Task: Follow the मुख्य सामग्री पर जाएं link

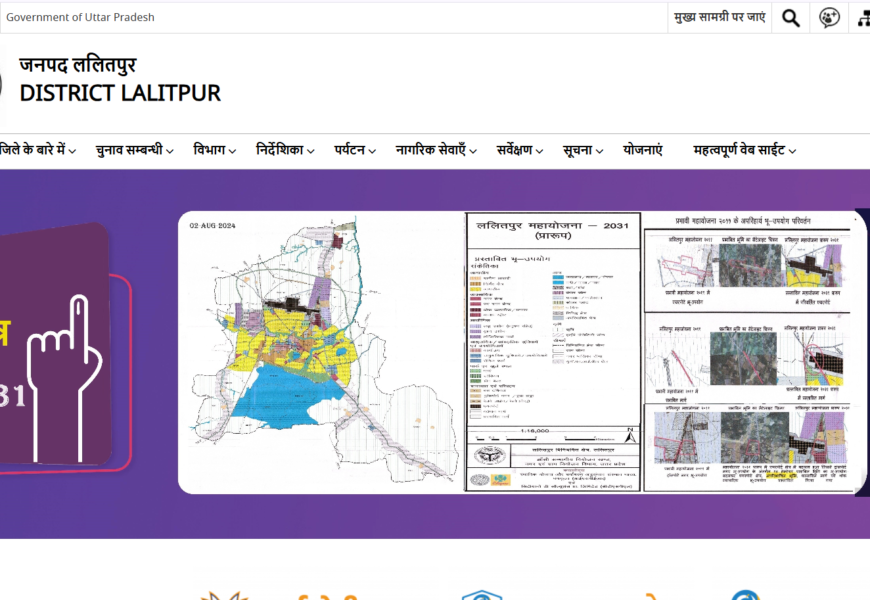Action: click(720, 17)
